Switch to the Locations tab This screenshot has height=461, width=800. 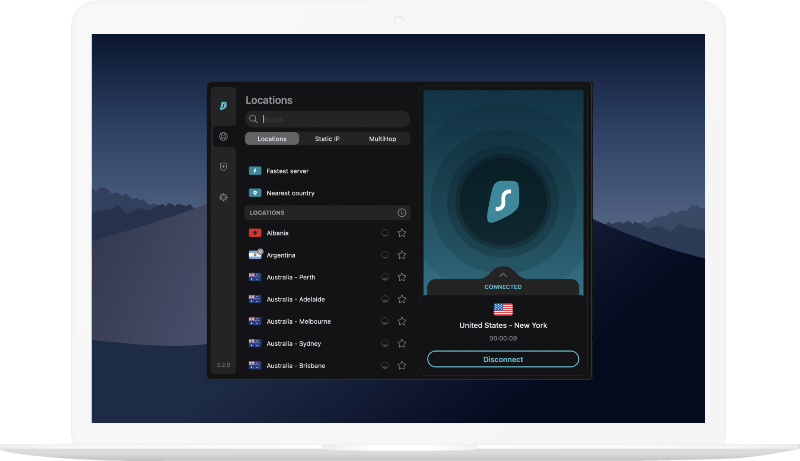pos(272,139)
